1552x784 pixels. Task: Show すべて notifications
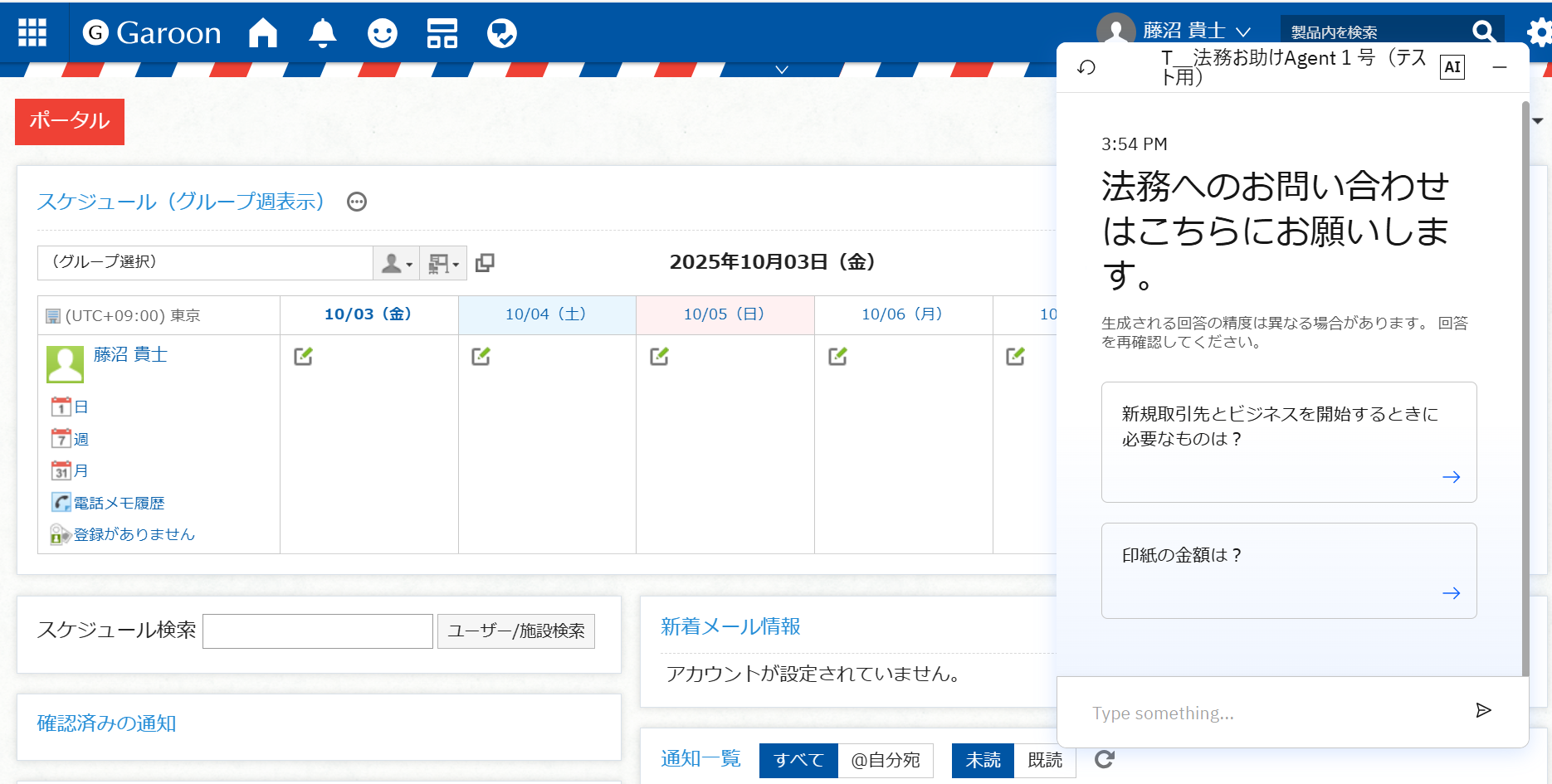(798, 760)
